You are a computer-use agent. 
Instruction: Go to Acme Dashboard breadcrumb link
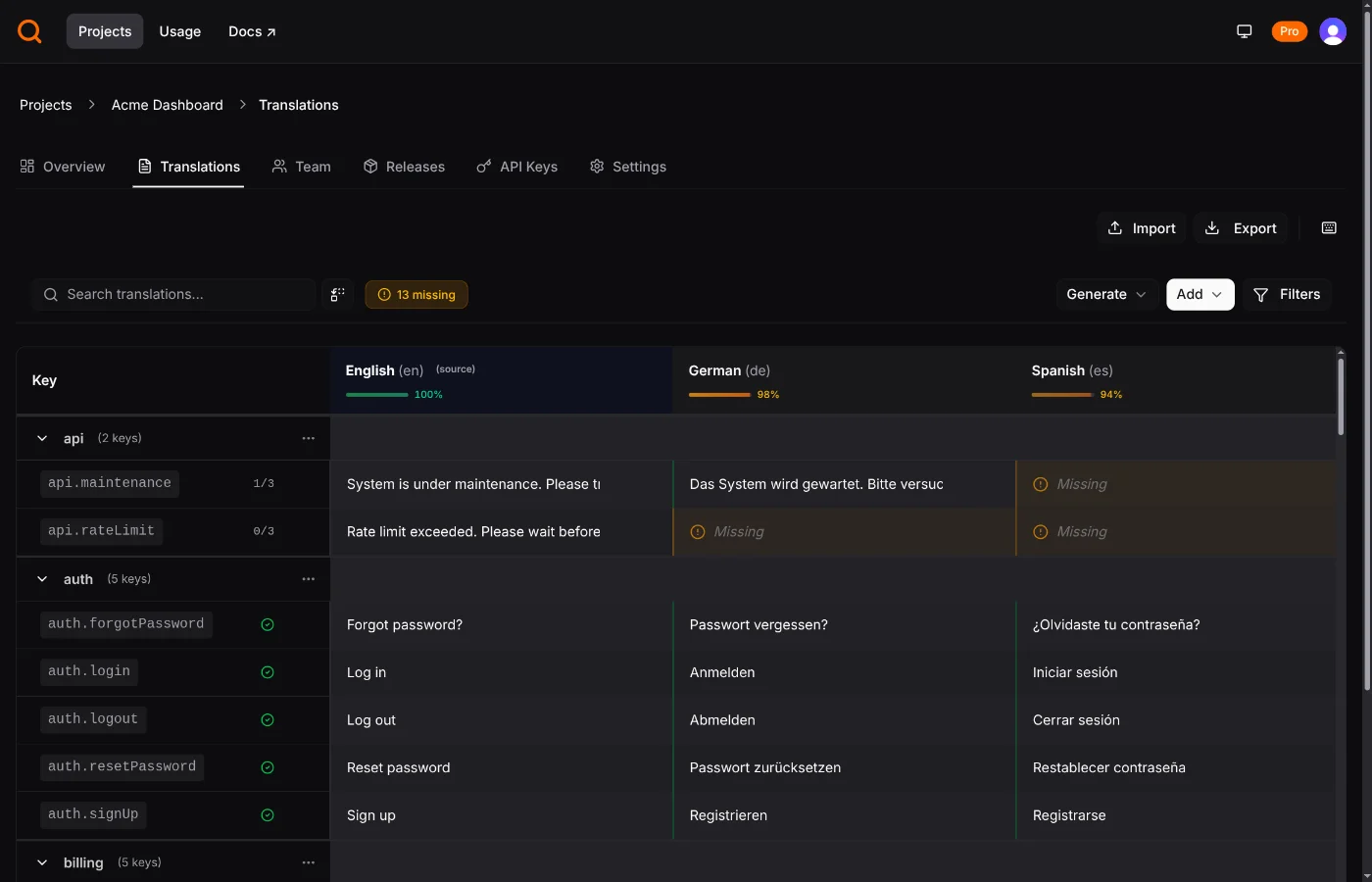coord(168,105)
